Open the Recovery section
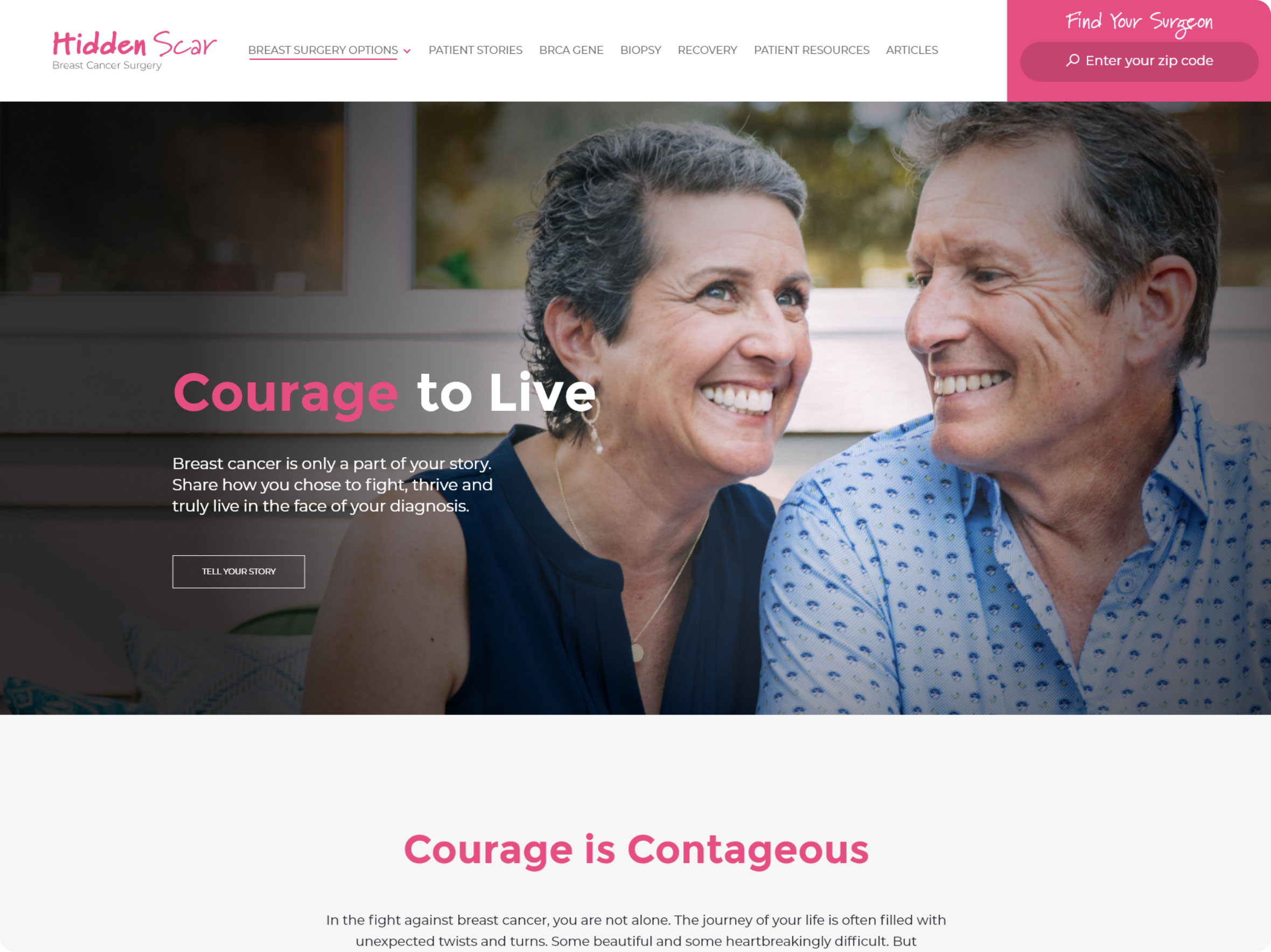 707,50
